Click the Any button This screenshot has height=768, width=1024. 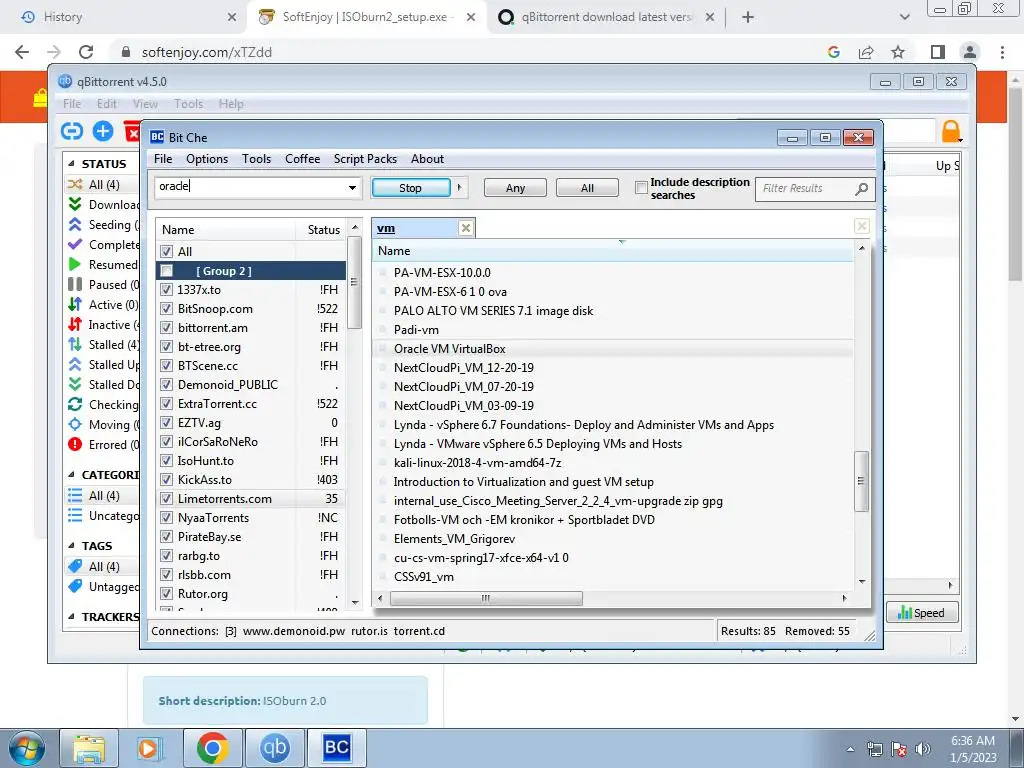tap(515, 187)
